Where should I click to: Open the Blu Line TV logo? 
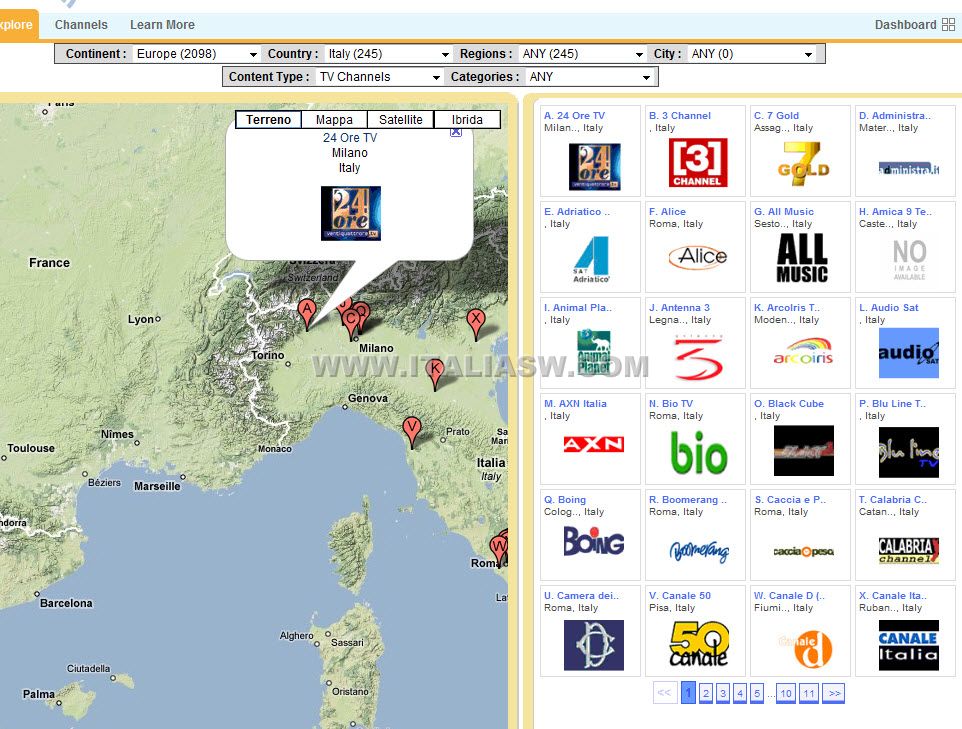click(x=909, y=452)
